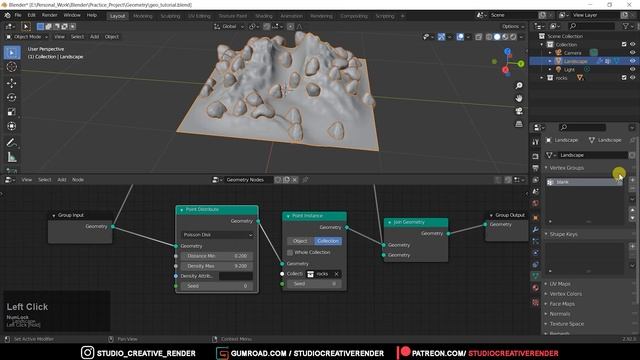
Task: Adjust Seed field in Point Distribute node
Action: coord(217,286)
